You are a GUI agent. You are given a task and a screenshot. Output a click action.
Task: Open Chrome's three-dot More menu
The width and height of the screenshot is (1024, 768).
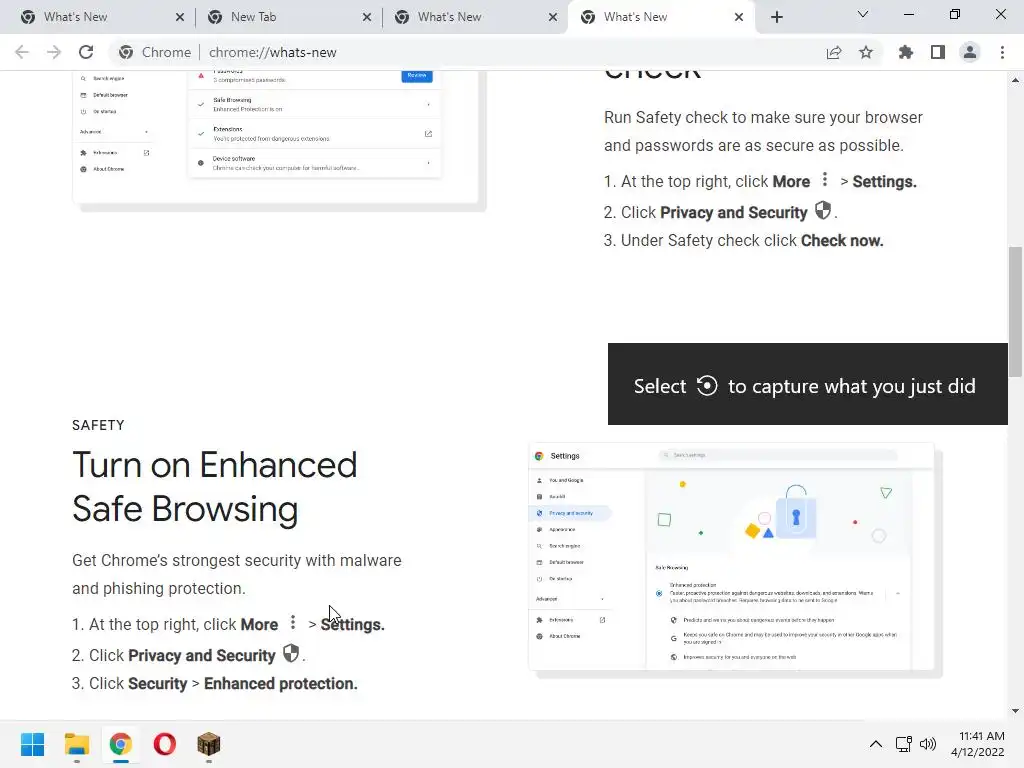pyautogui.click(x=1002, y=52)
